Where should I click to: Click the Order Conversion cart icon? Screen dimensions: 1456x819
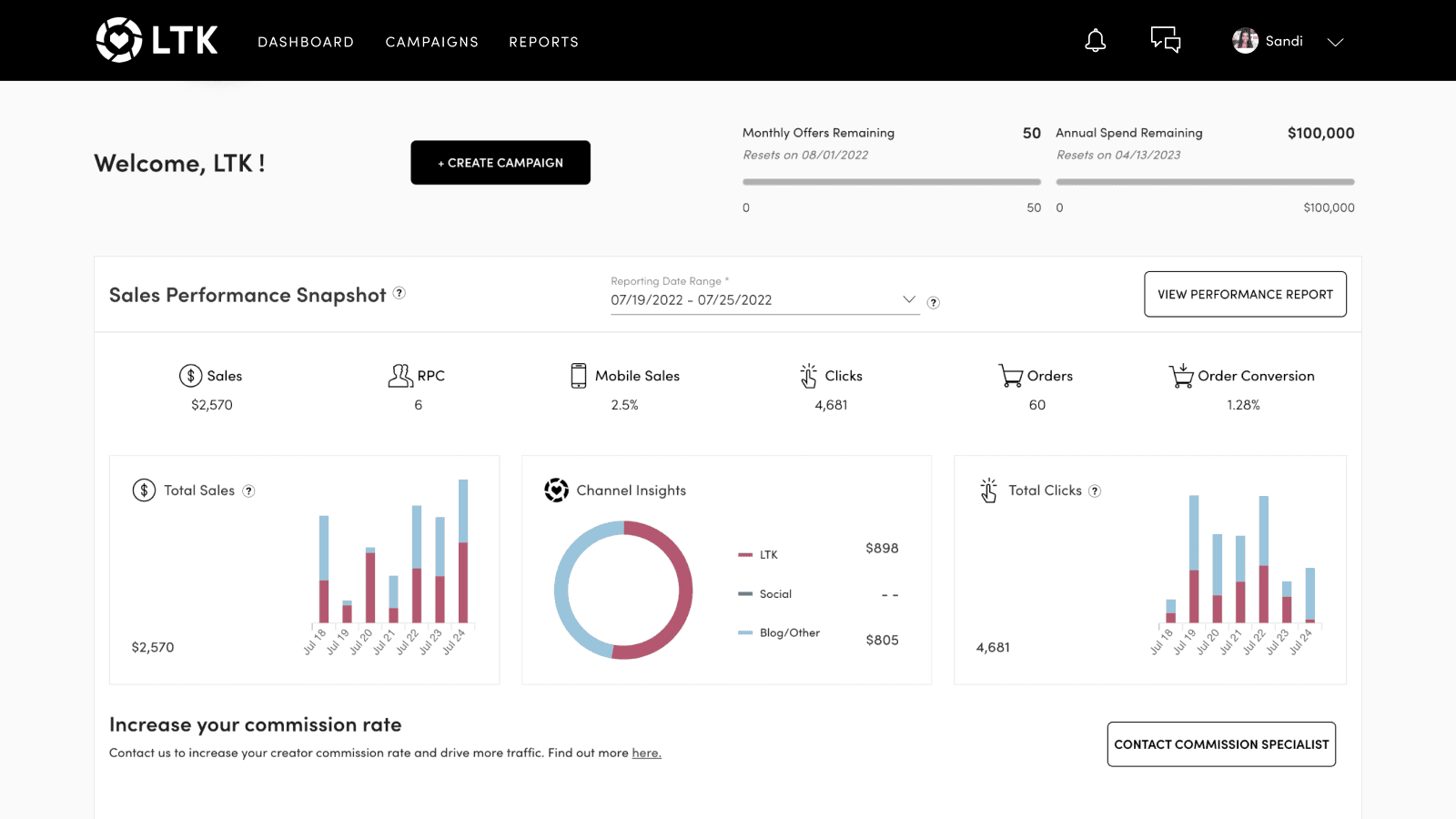(x=1181, y=375)
